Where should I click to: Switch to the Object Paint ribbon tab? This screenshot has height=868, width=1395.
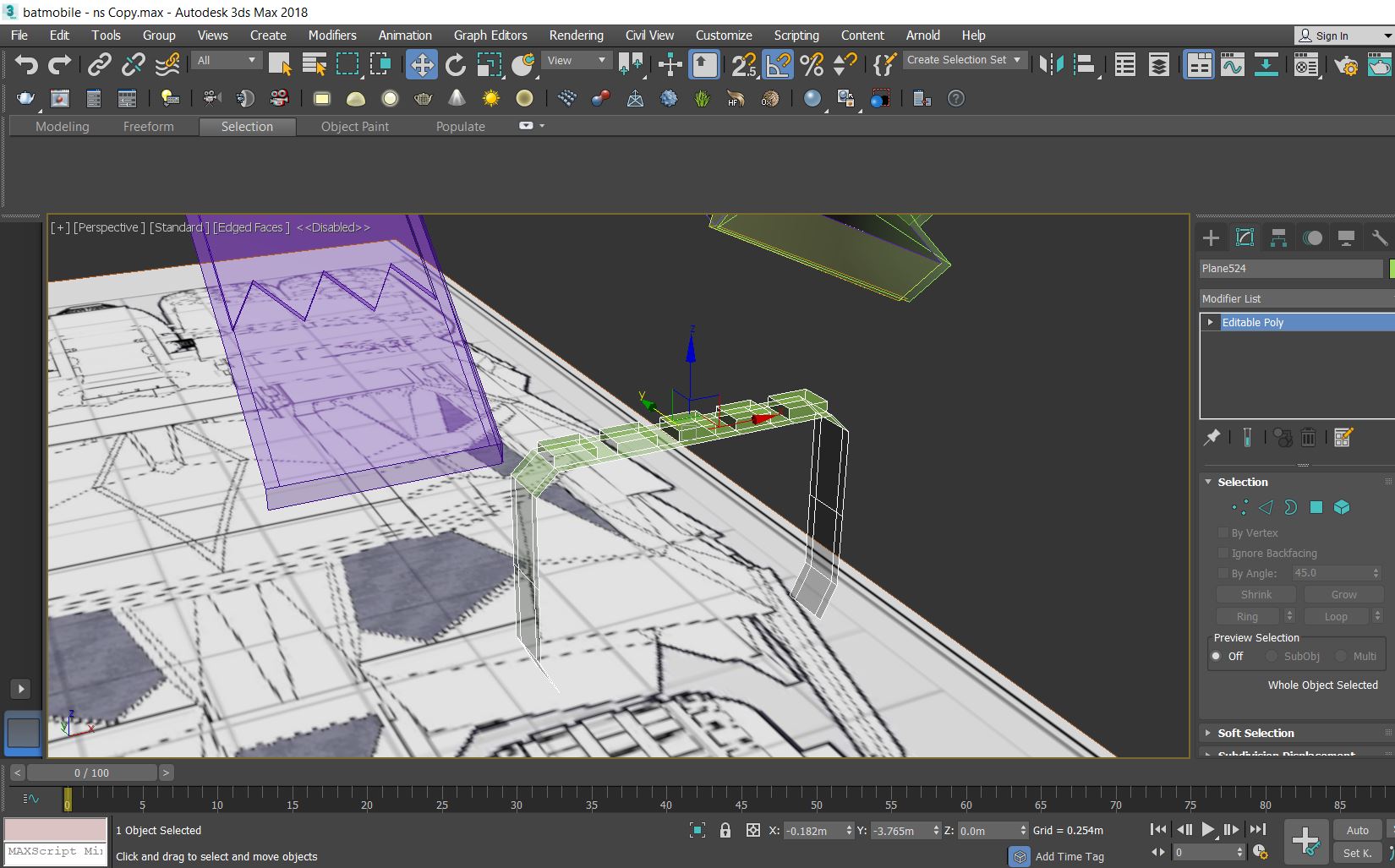[355, 127]
